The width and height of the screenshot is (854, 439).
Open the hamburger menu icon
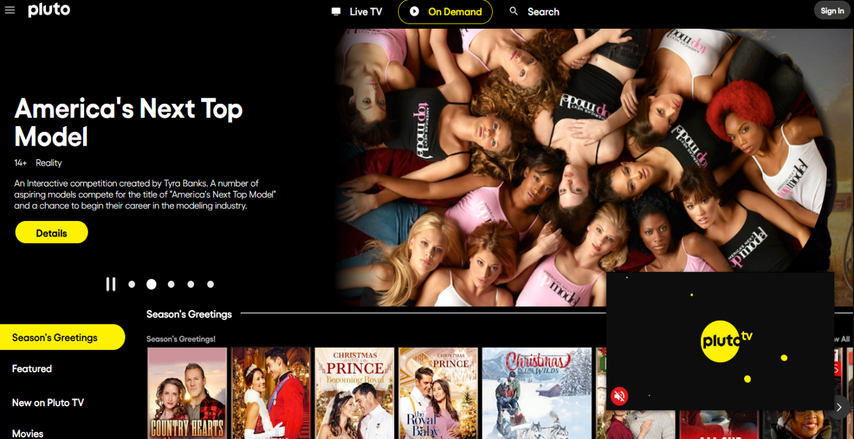9,10
